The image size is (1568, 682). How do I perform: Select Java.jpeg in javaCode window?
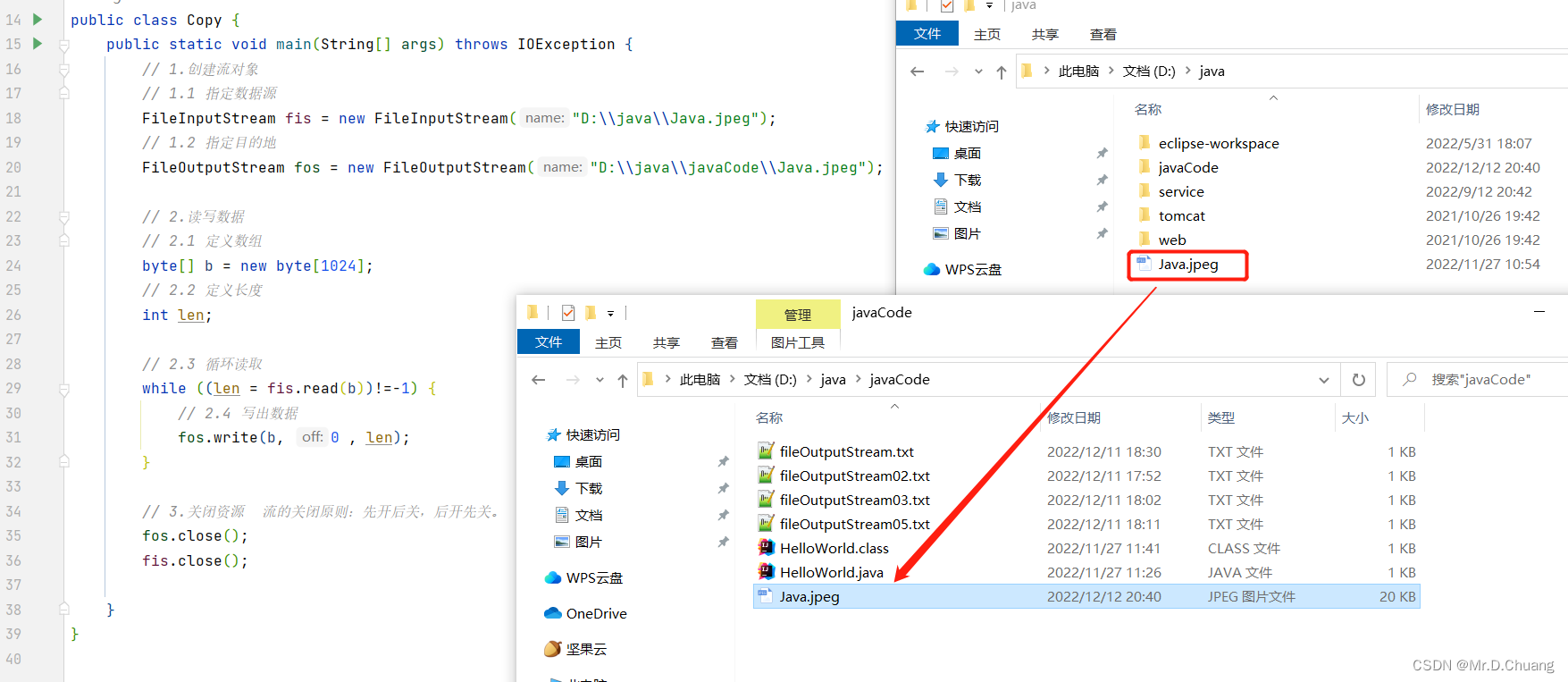point(1086,596)
